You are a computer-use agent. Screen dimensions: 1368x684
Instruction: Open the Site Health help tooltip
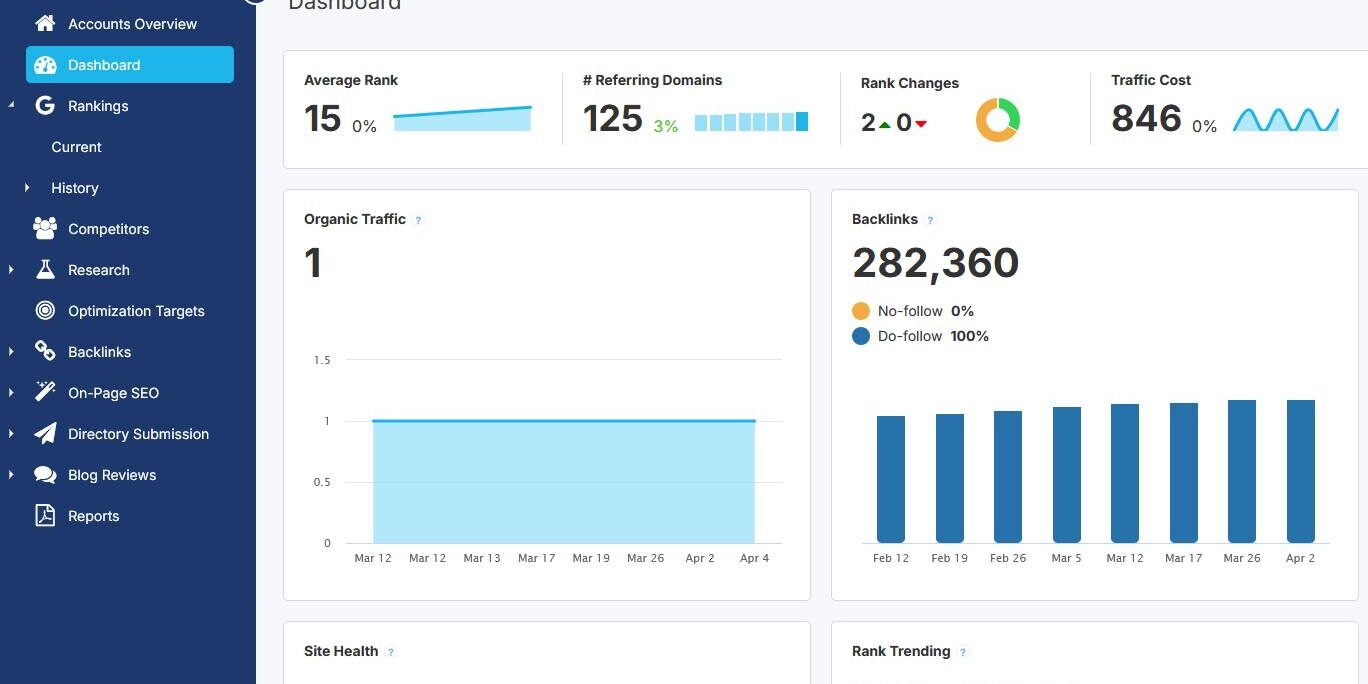[390, 652]
